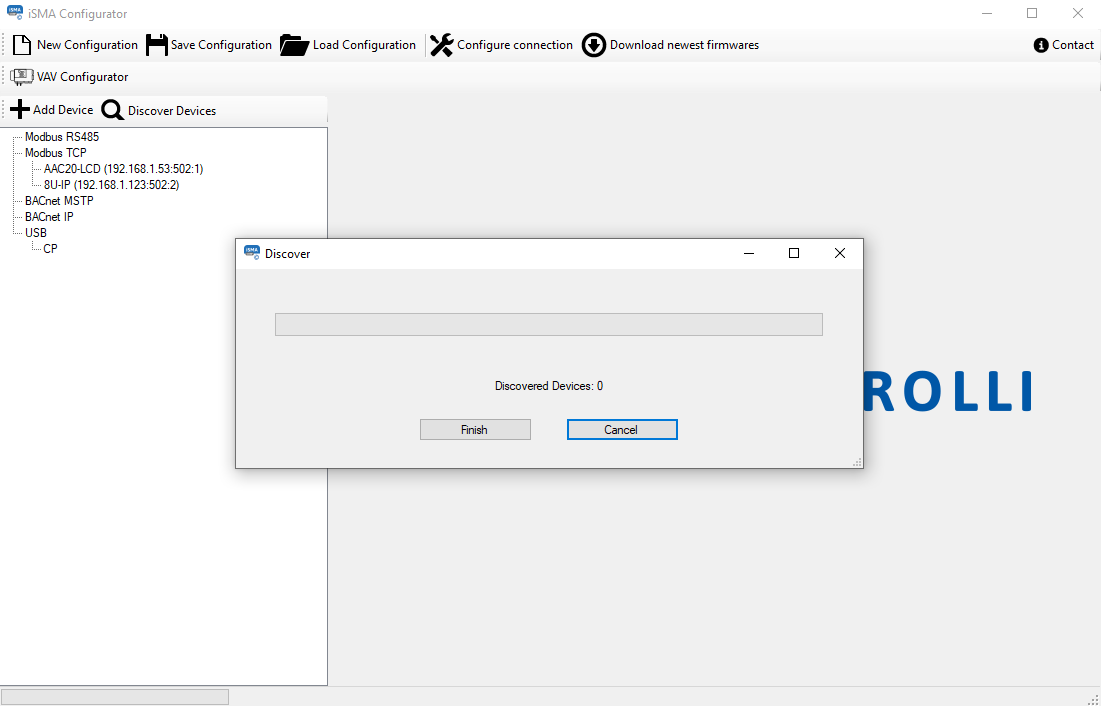This screenshot has height=706, width=1101.
Task: Select the USB tree node
Action: (x=36, y=233)
